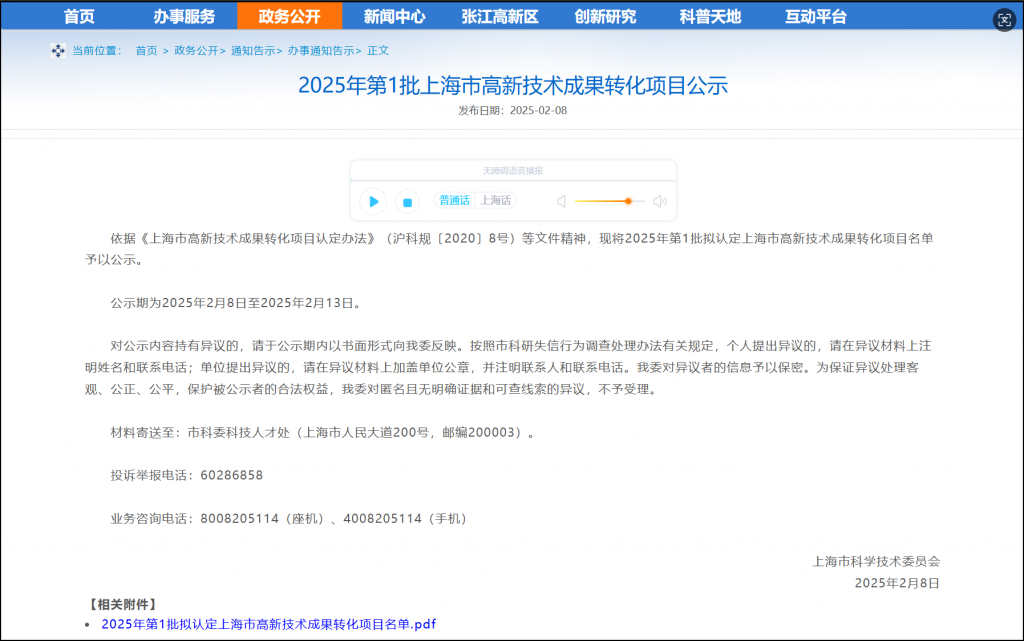The width and height of the screenshot is (1024, 641).
Task: Open the 科普天地 navigation item
Action: (710, 16)
